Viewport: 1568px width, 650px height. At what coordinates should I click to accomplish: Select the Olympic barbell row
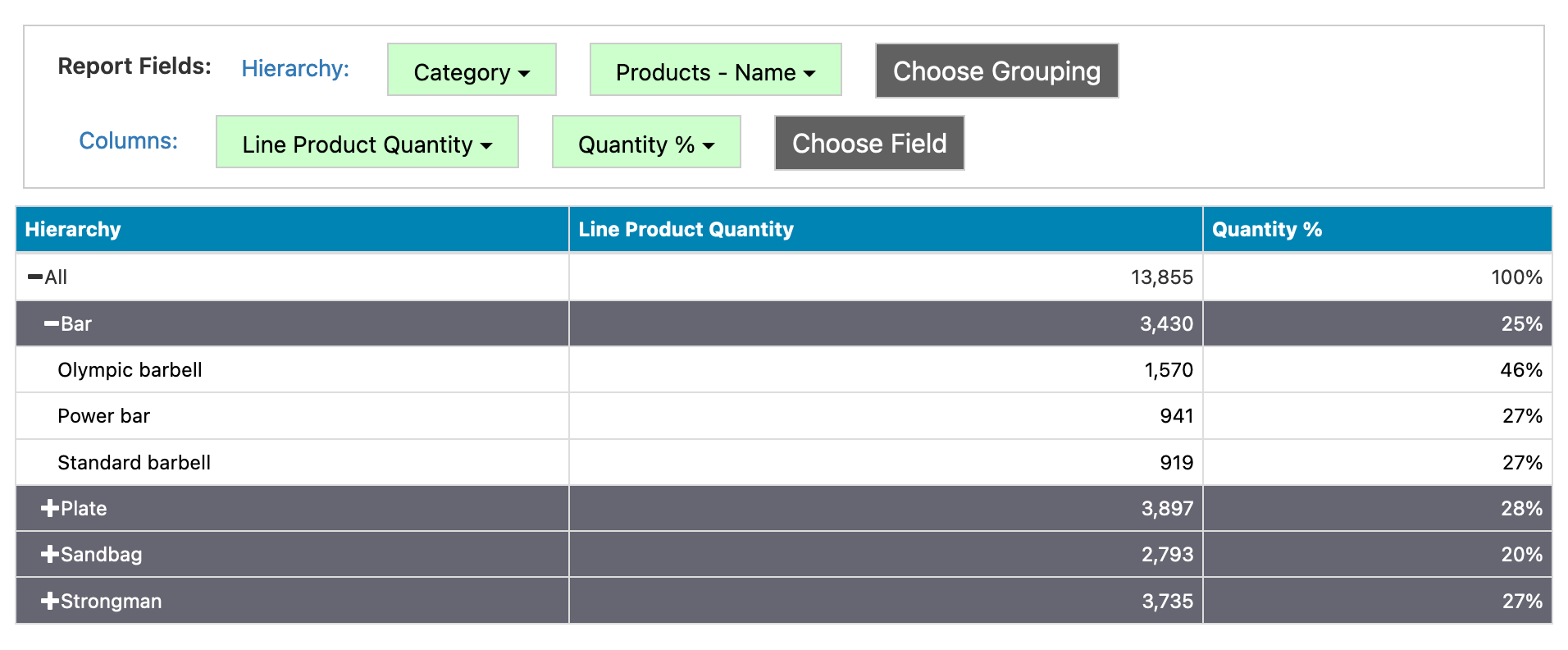point(130,370)
